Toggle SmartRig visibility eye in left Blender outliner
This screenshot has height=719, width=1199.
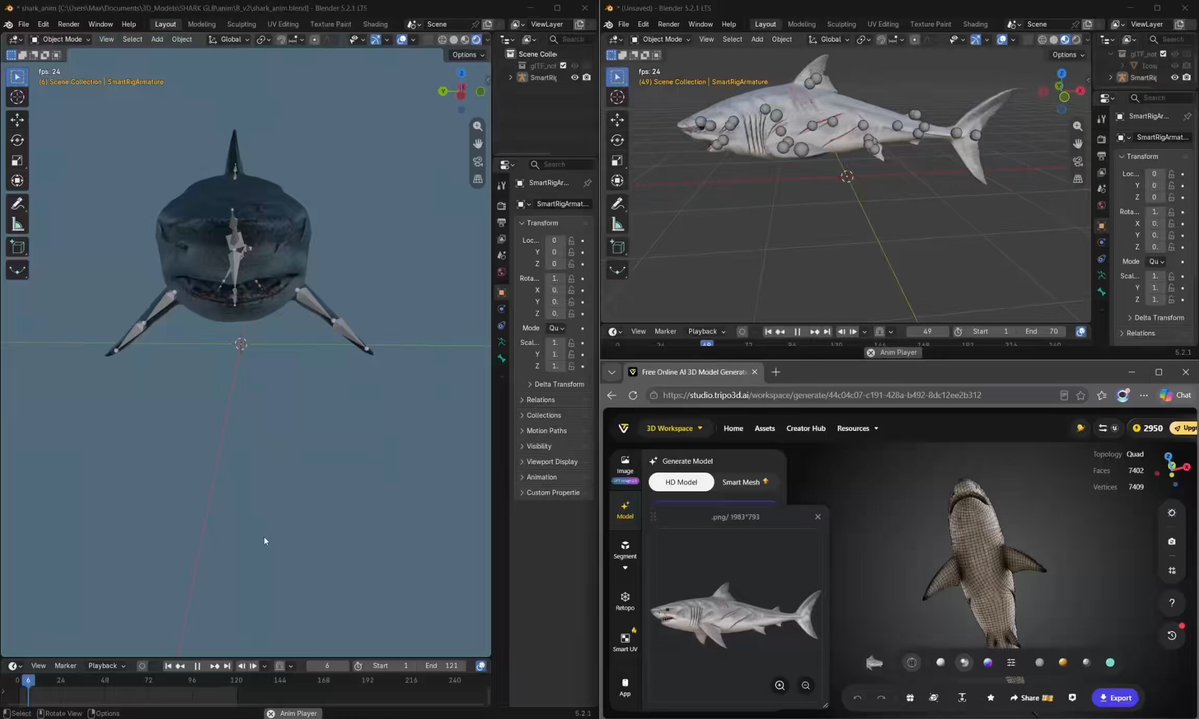574,77
